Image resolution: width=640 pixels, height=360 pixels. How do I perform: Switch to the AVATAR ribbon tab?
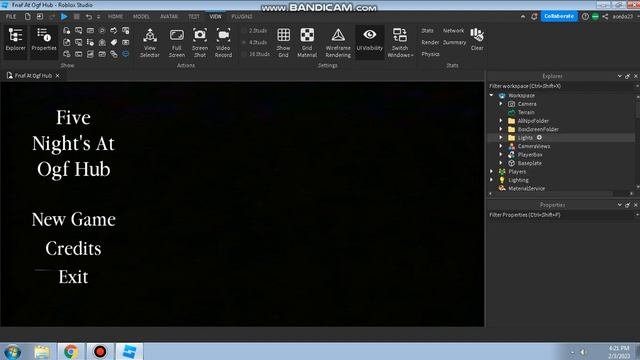point(169,17)
